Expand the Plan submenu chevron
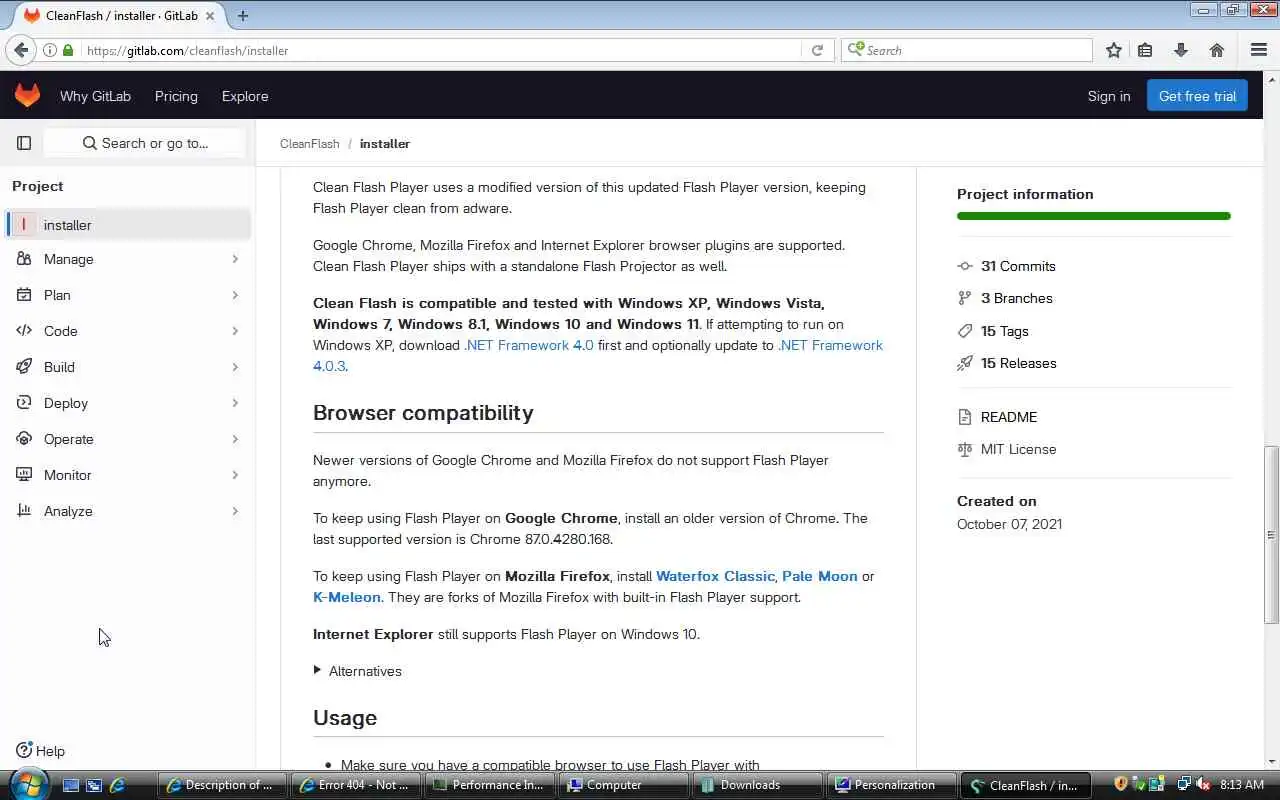This screenshot has width=1280, height=800. 235,295
